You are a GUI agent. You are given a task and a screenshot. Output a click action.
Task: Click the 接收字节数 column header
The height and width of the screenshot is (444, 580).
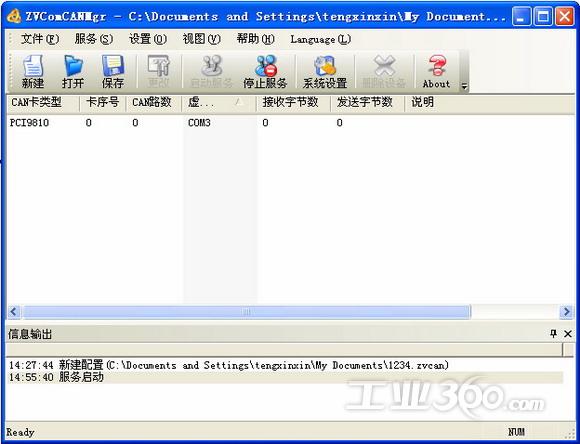[293, 103]
